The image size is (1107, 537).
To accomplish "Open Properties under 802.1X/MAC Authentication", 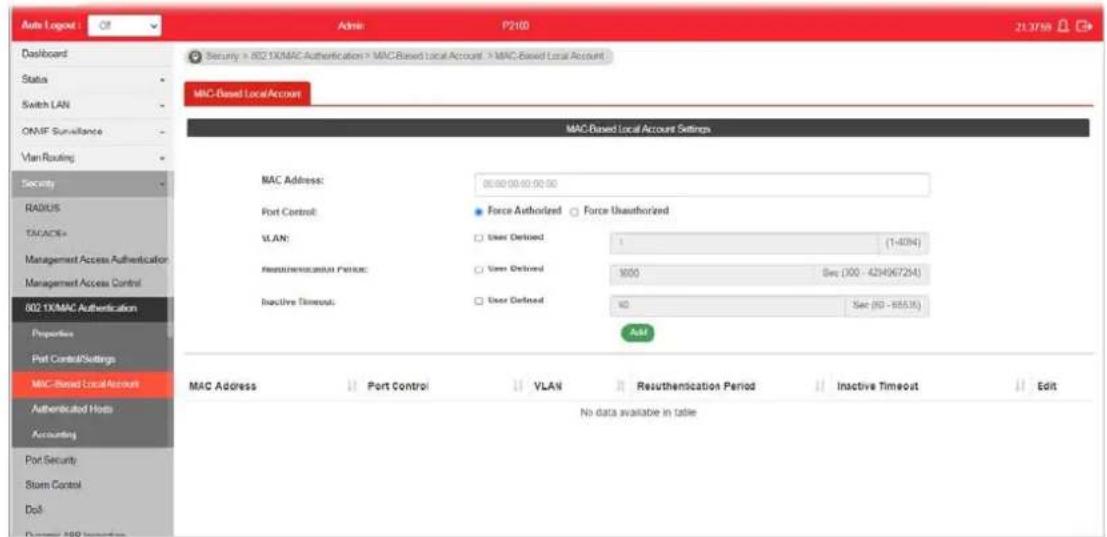I will click(91, 332).
